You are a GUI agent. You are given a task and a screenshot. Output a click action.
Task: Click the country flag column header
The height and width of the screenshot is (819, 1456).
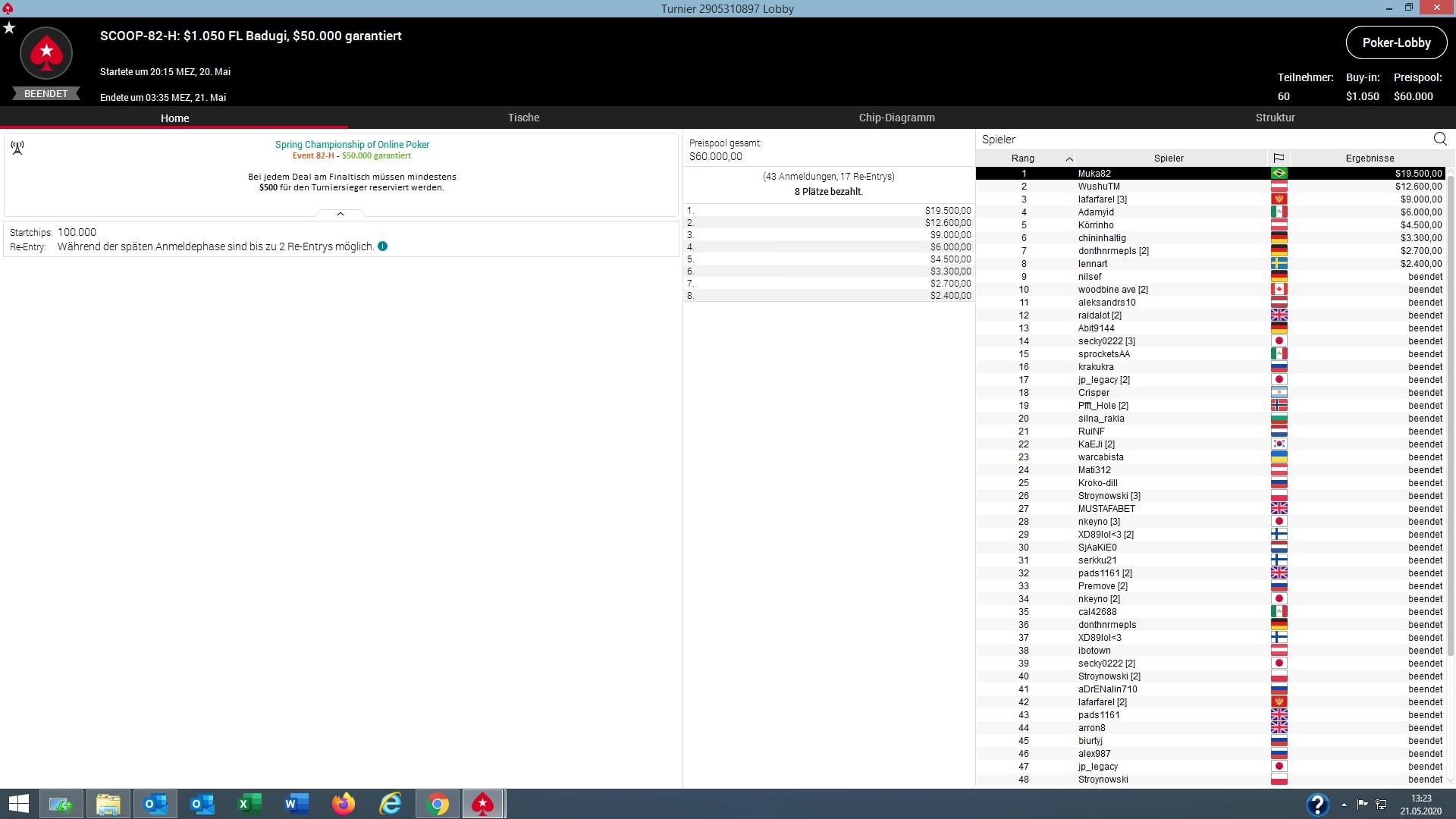click(x=1279, y=158)
